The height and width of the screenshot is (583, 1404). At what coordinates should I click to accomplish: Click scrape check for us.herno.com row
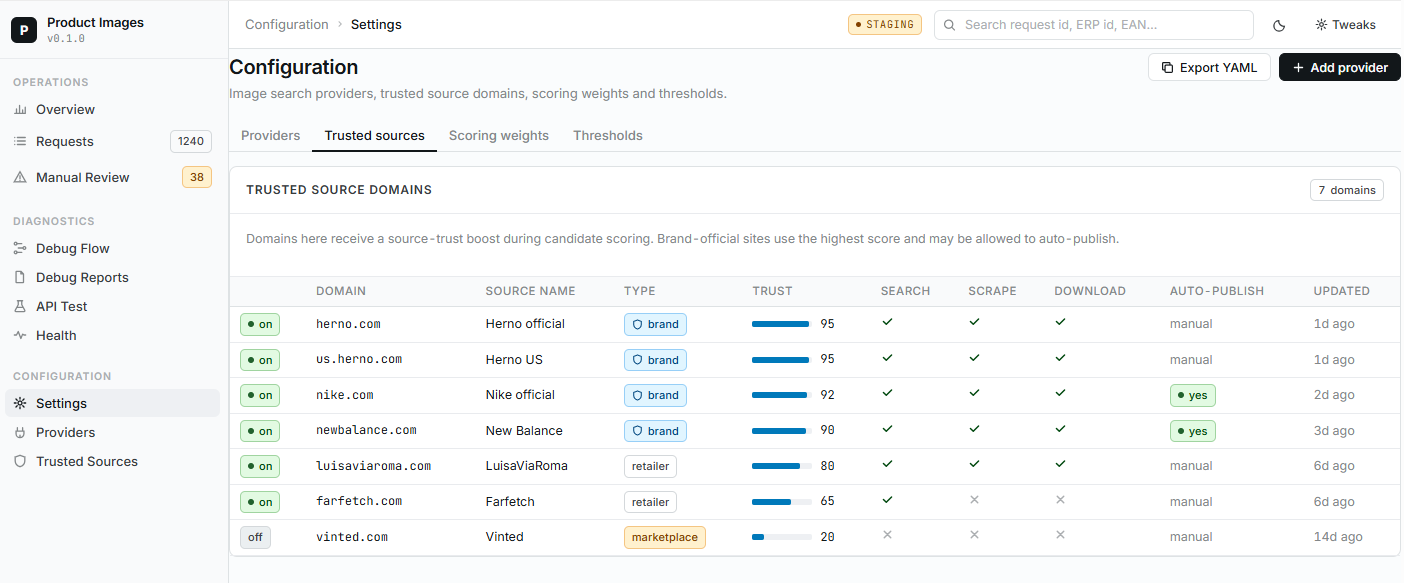click(x=974, y=358)
